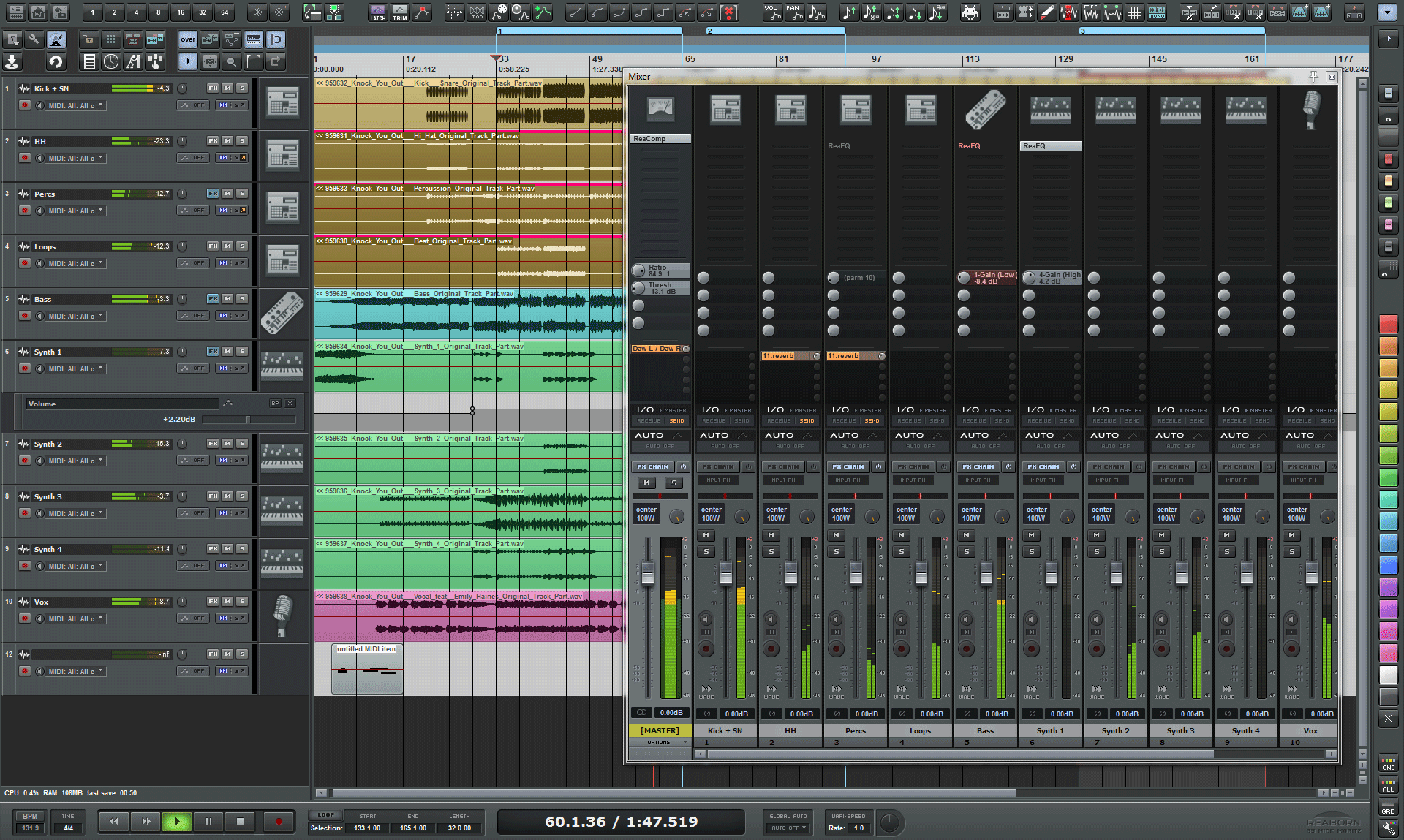Screen dimensions: 1404x840
Task: Click the LATCH automation mode icon
Action: tap(377, 12)
